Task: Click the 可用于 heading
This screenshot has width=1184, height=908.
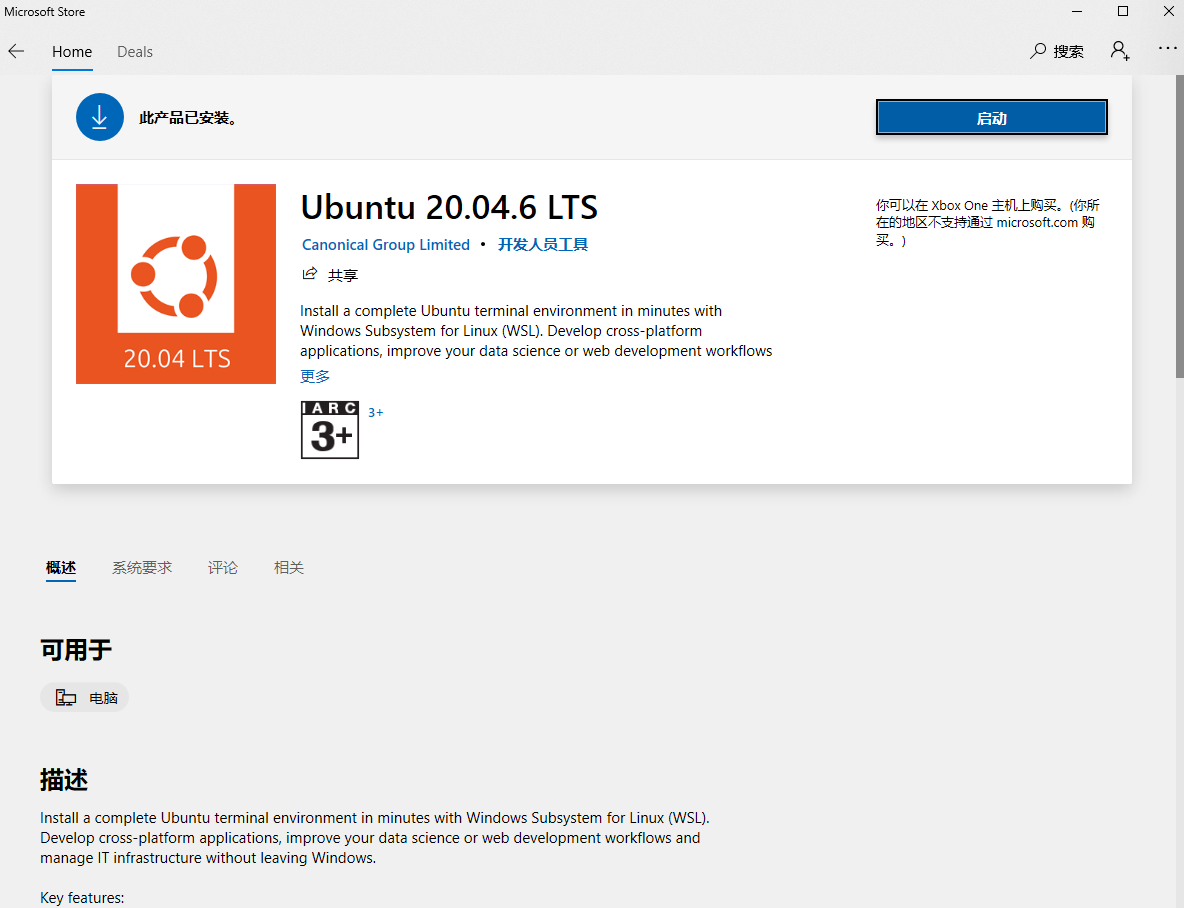Action: [x=76, y=650]
